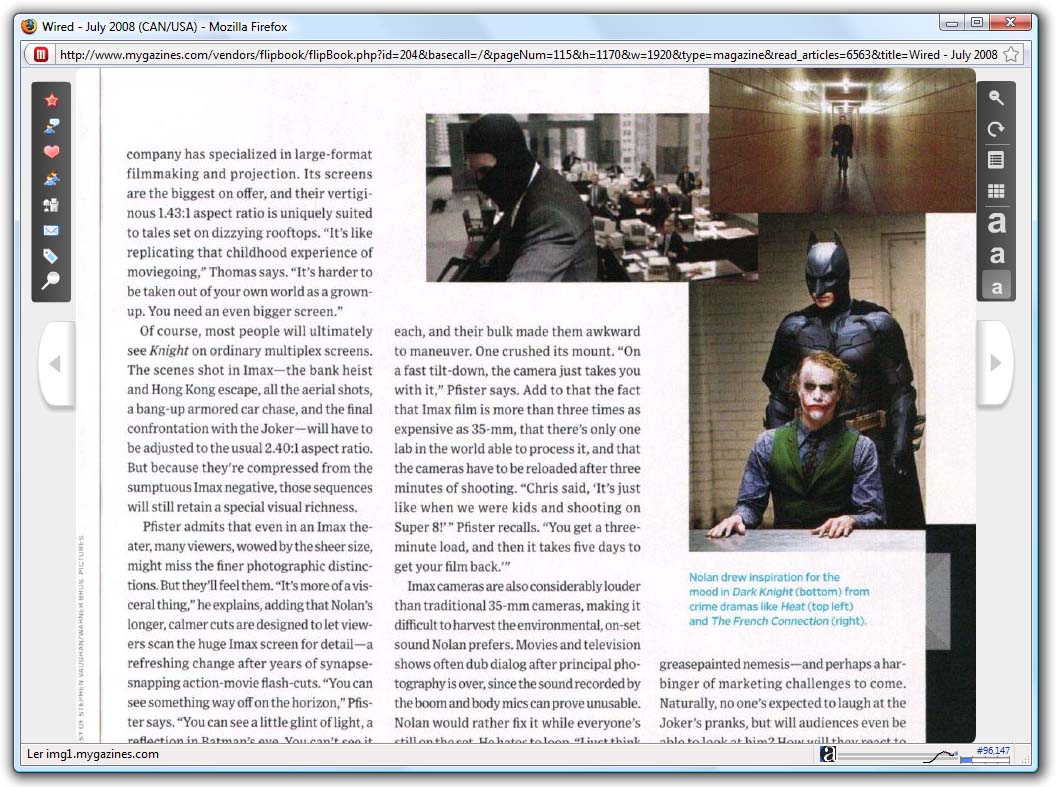Select the medium text size 'a'
Image resolution: width=1056 pixels, height=787 pixels.
point(997,254)
